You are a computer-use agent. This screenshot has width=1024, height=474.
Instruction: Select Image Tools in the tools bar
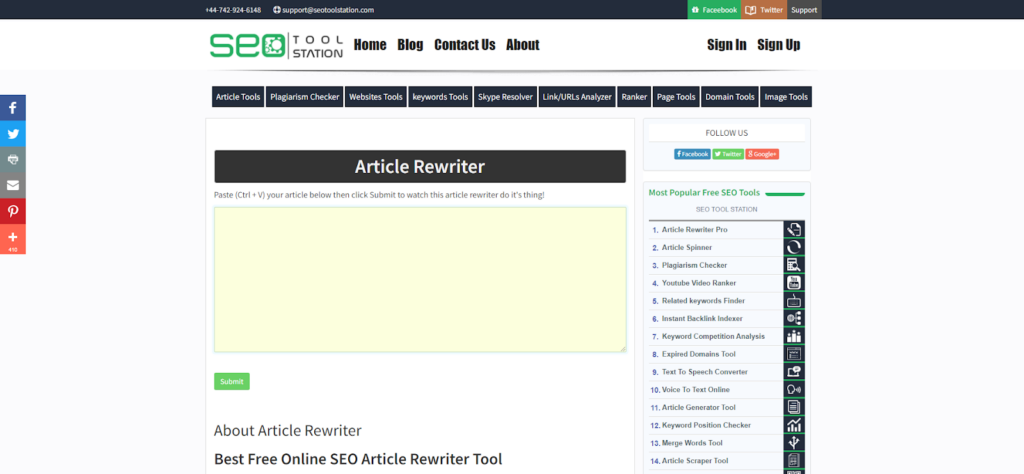coord(785,97)
